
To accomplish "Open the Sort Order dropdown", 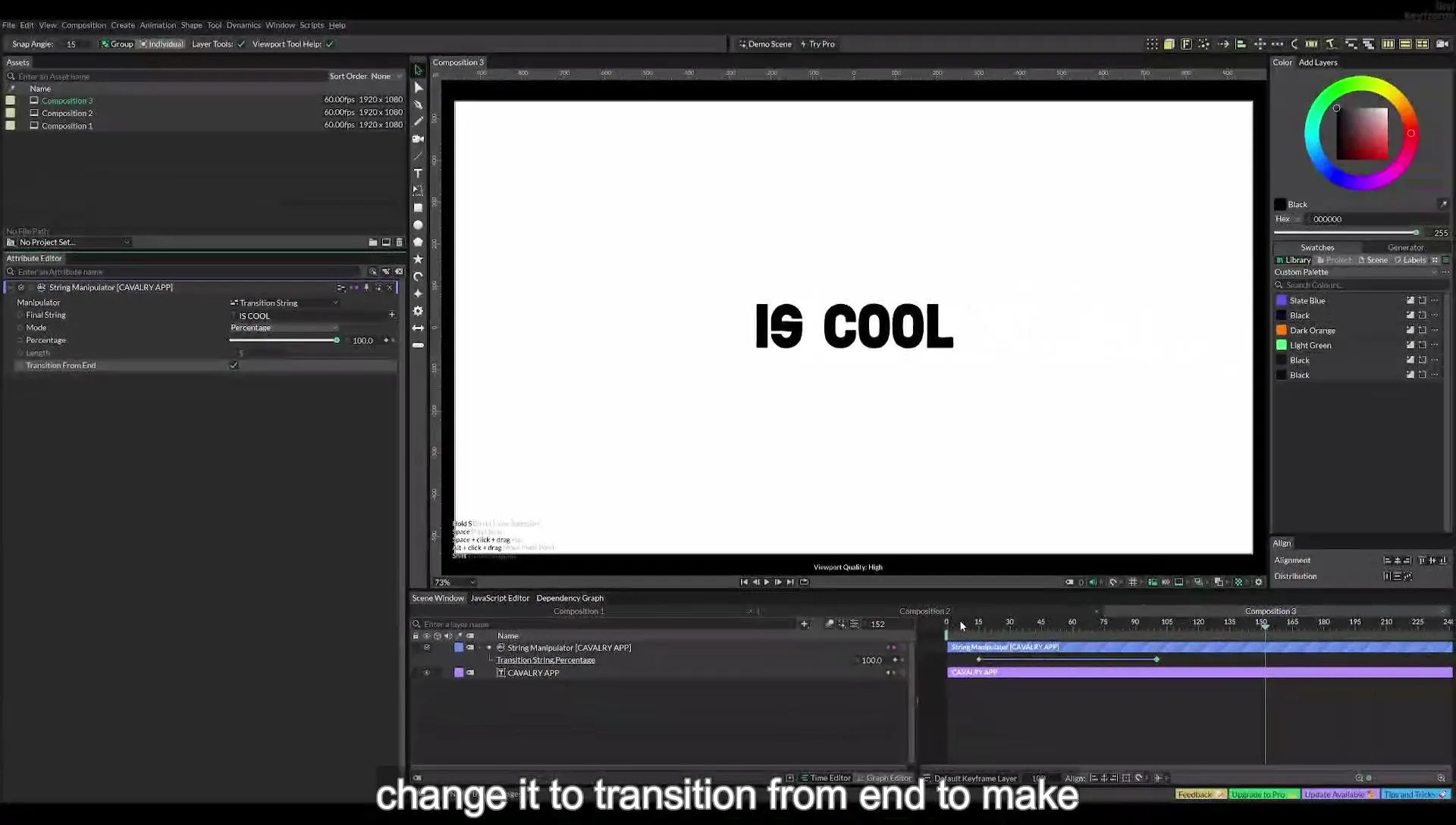I will pos(366,77).
